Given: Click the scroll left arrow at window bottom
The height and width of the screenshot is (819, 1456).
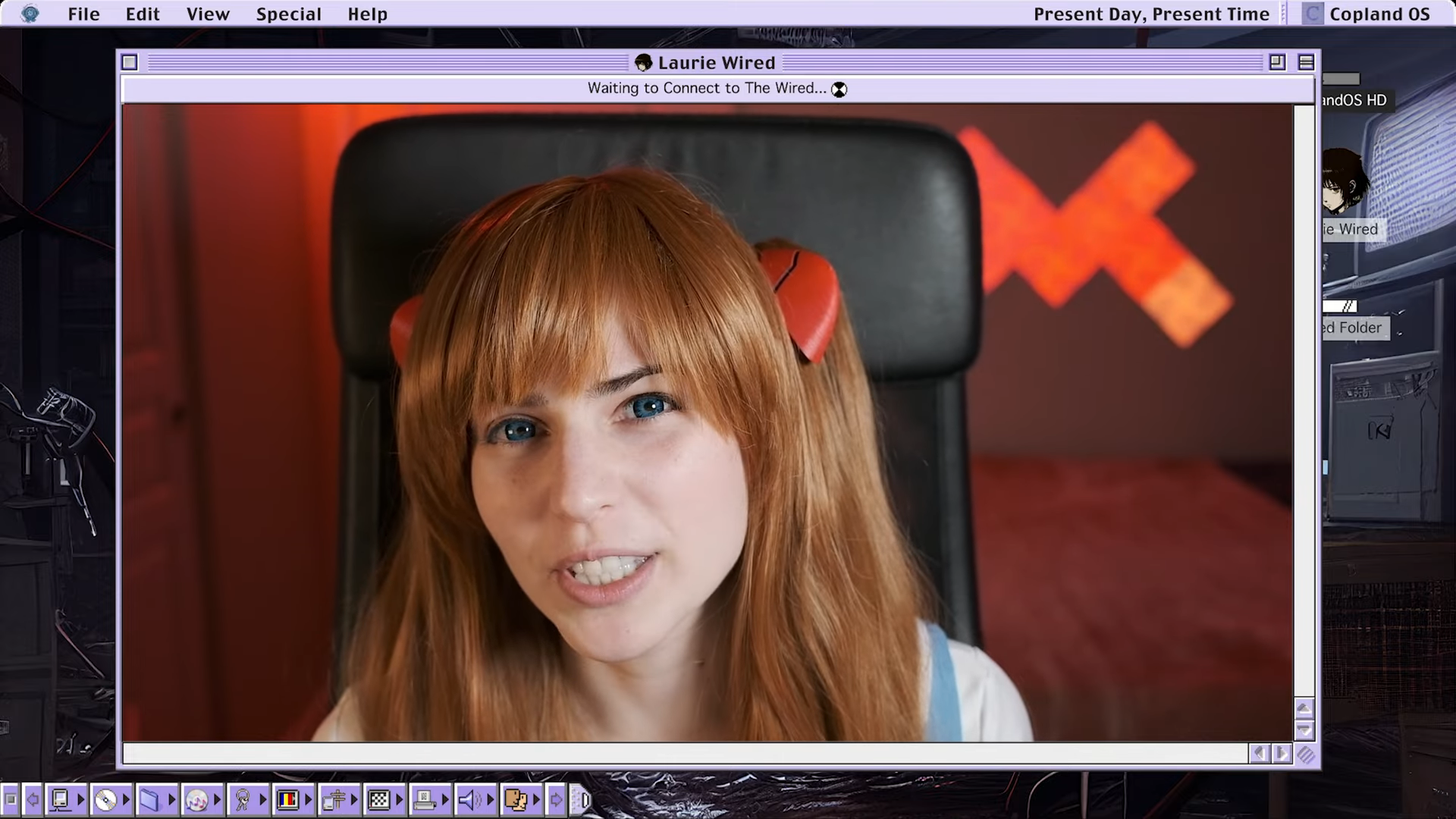Looking at the screenshot, I should click(x=1260, y=753).
